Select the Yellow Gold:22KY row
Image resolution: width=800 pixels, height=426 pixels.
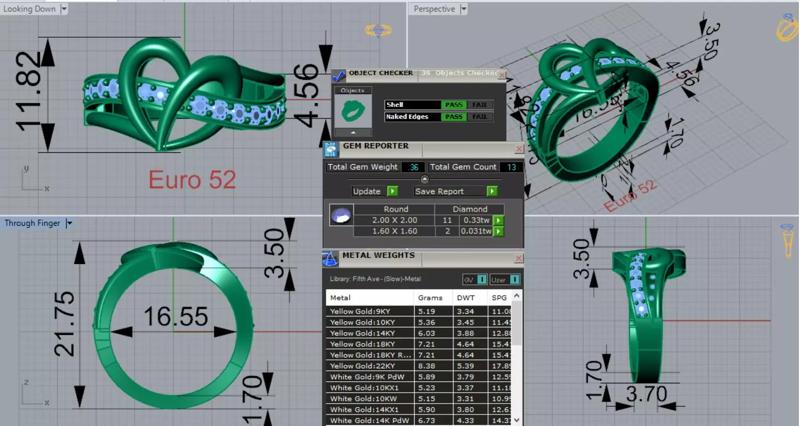coord(419,366)
